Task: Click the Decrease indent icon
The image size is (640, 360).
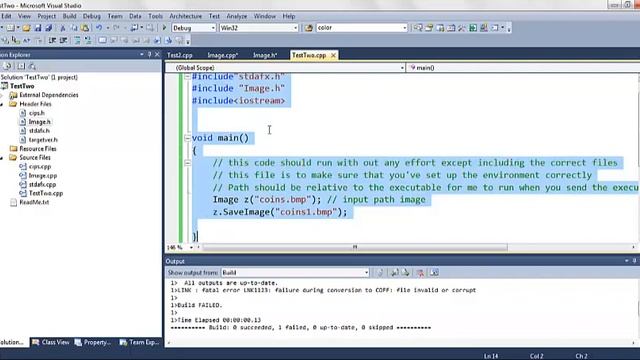Action: pyautogui.click(x=52, y=40)
